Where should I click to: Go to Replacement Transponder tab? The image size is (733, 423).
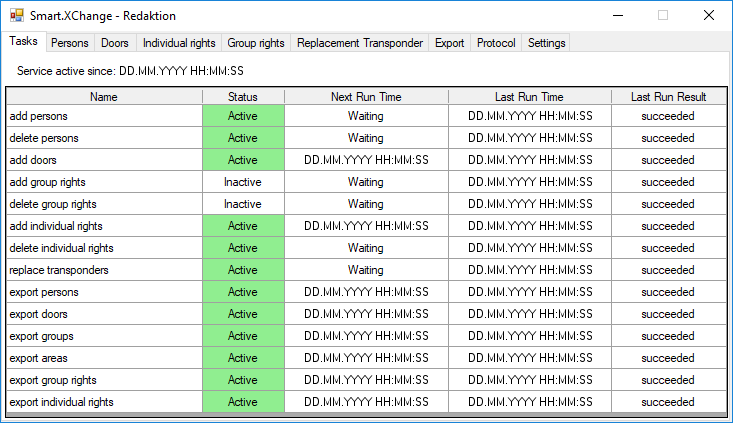360,43
